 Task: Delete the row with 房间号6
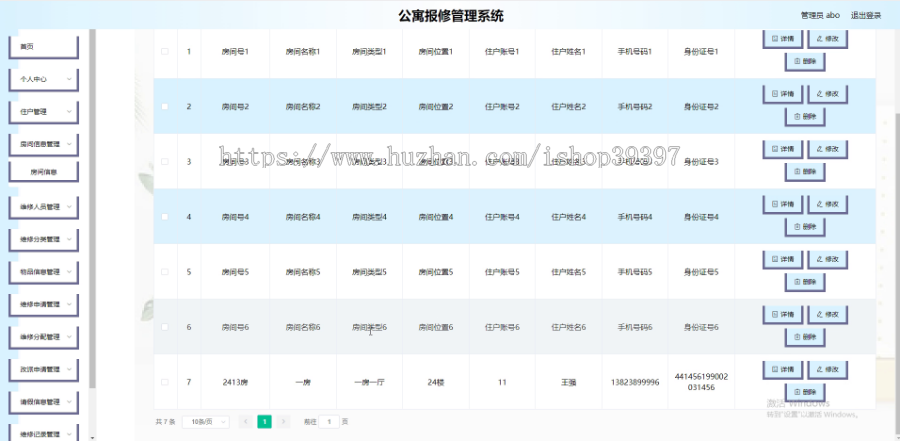click(805, 337)
